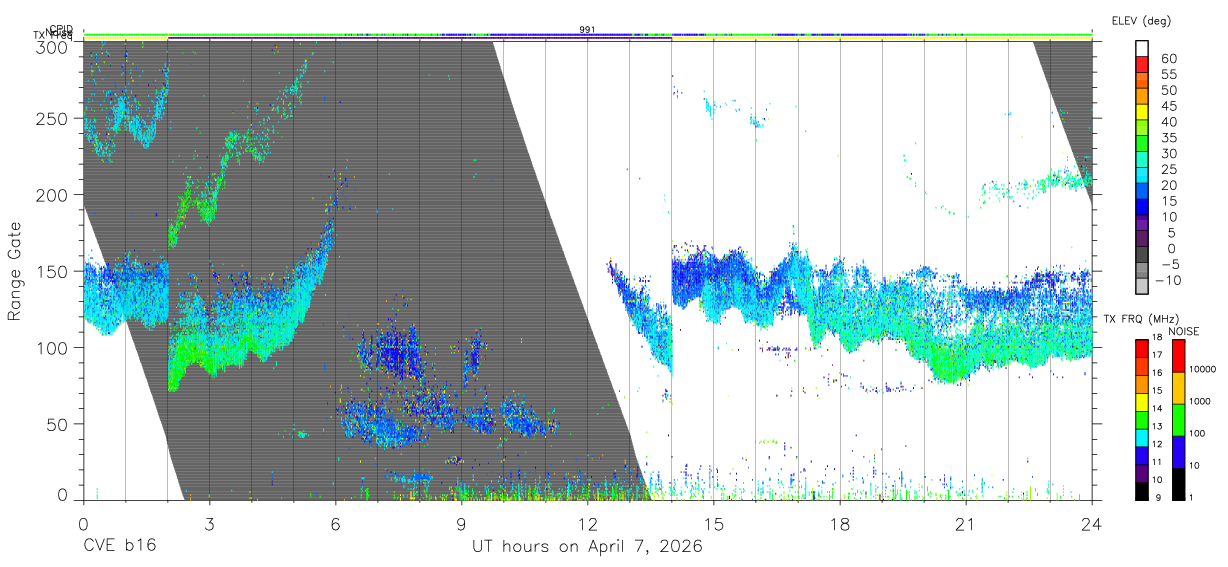Select the green 13–14 MHz TX FRQ swatch
Image resolution: width=1228 pixels, height=567 pixels.
1142,420
